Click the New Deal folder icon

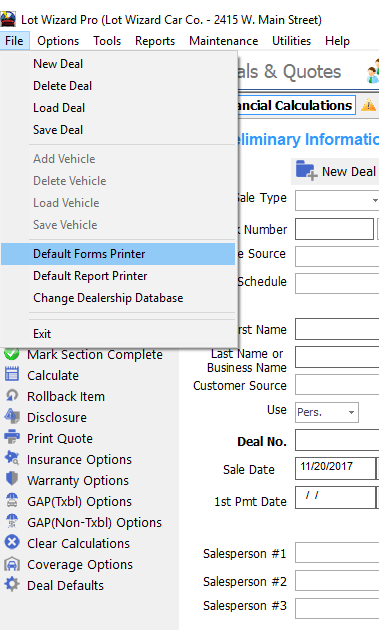pyautogui.click(x=307, y=171)
